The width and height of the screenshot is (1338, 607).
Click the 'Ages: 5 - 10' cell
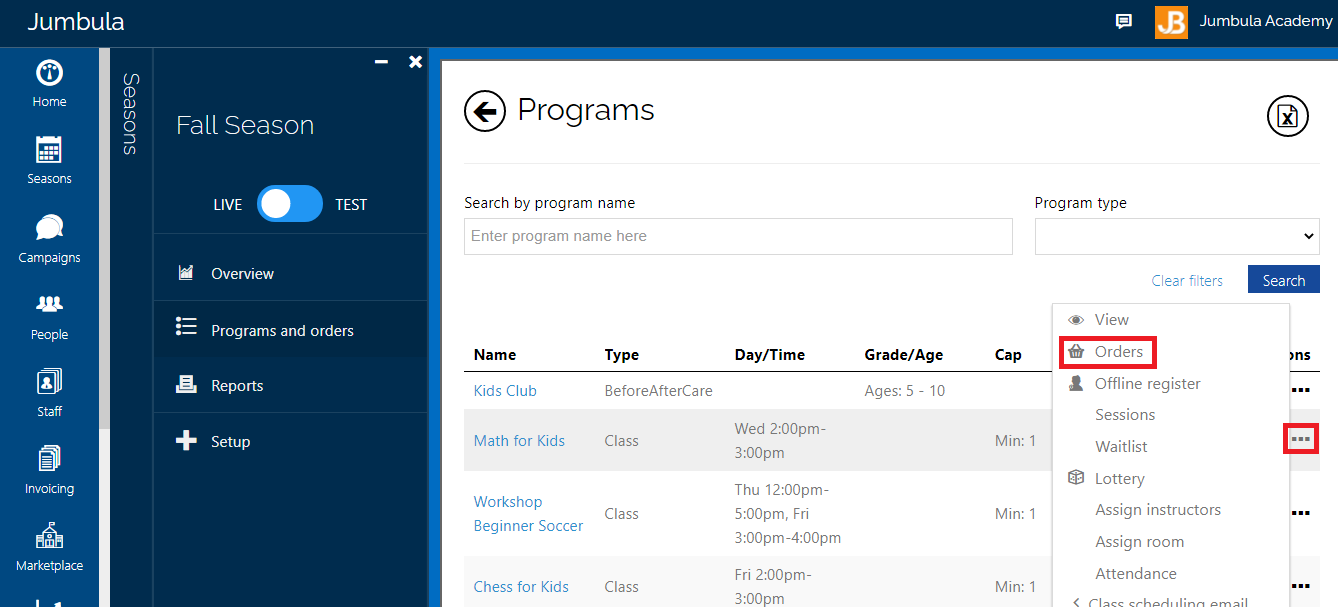(905, 390)
